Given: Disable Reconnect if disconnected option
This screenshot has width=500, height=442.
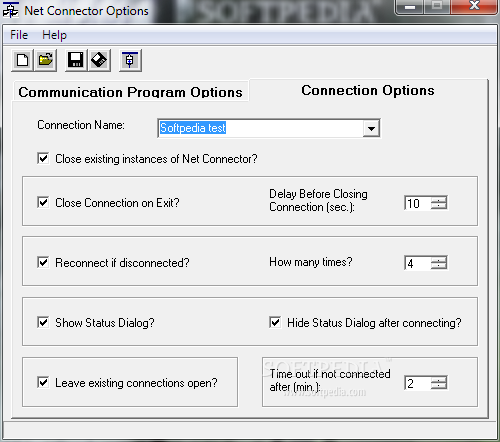Looking at the screenshot, I should tap(43, 262).
